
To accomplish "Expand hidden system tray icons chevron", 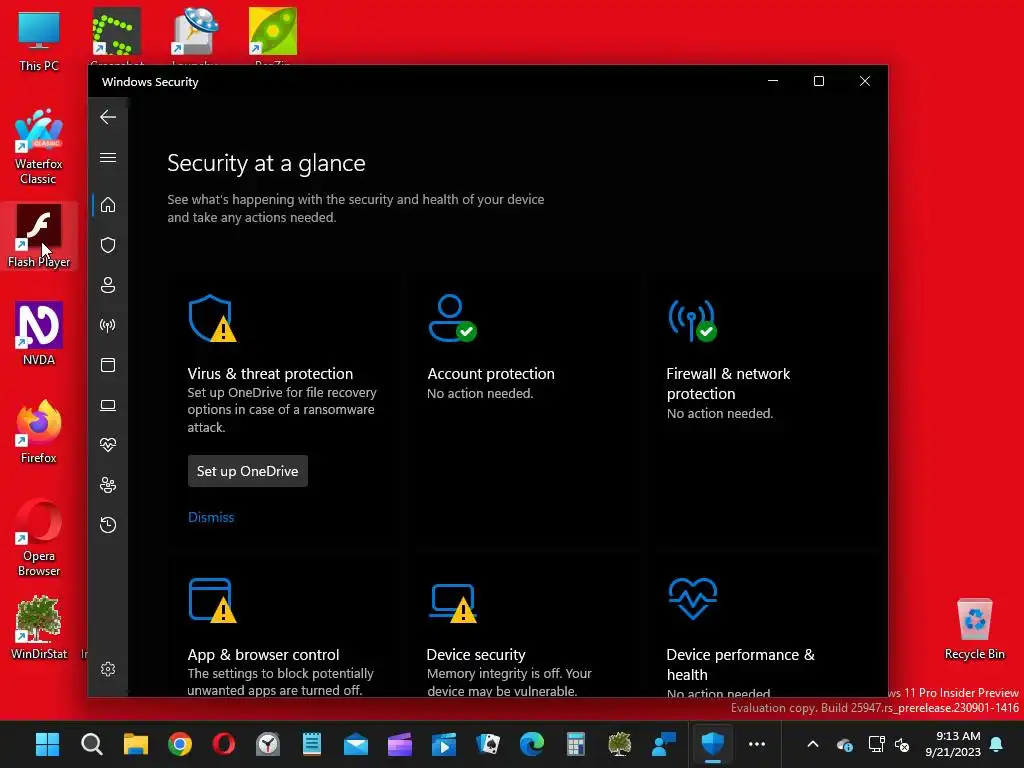I will click(x=813, y=744).
